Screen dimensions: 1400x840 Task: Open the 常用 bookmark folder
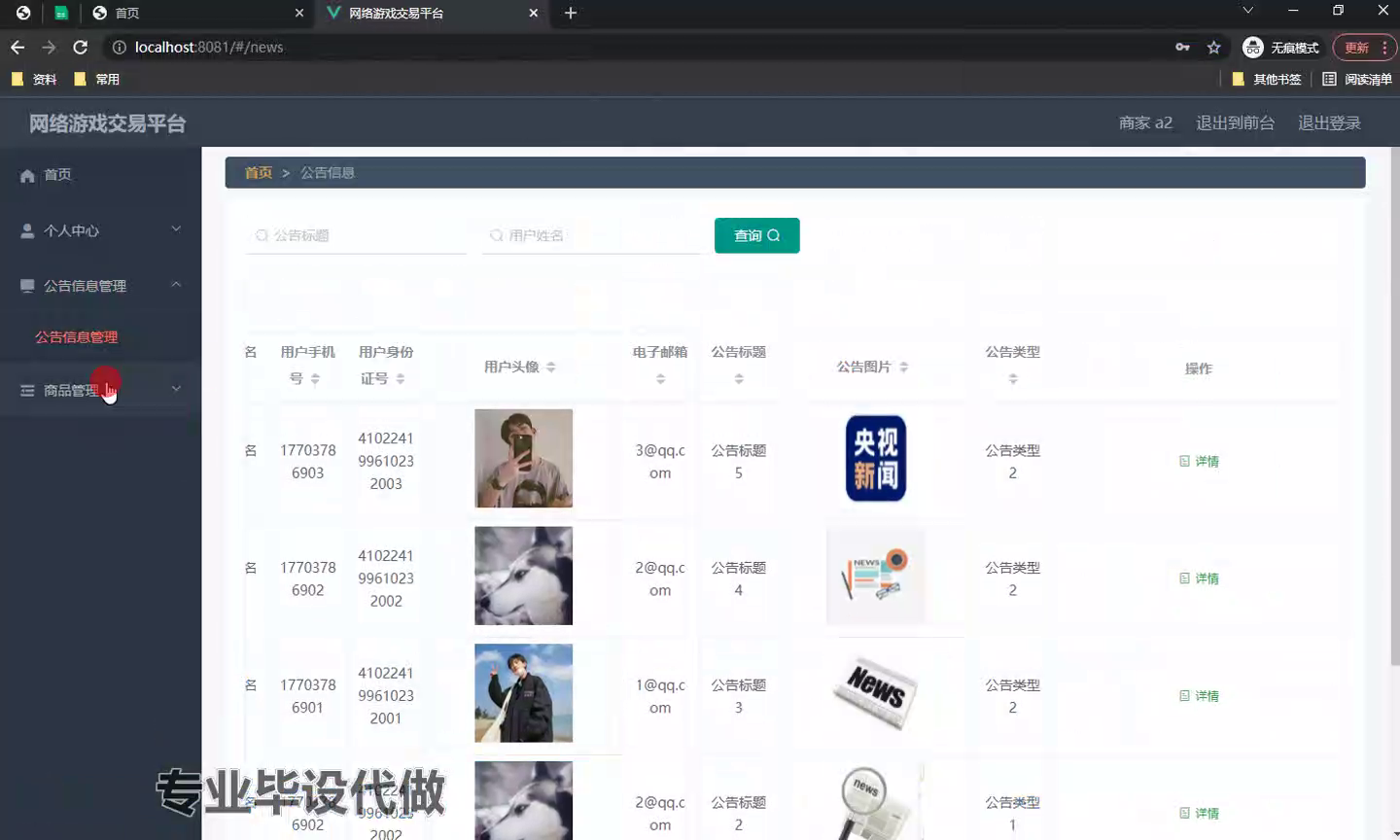(97, 79)
